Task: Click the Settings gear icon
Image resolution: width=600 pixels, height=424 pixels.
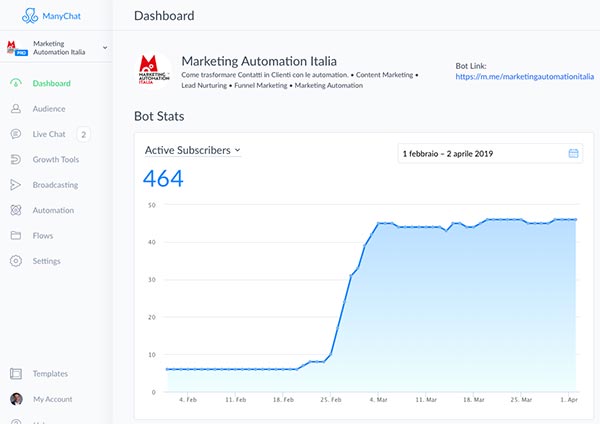Action: [16, 261]
